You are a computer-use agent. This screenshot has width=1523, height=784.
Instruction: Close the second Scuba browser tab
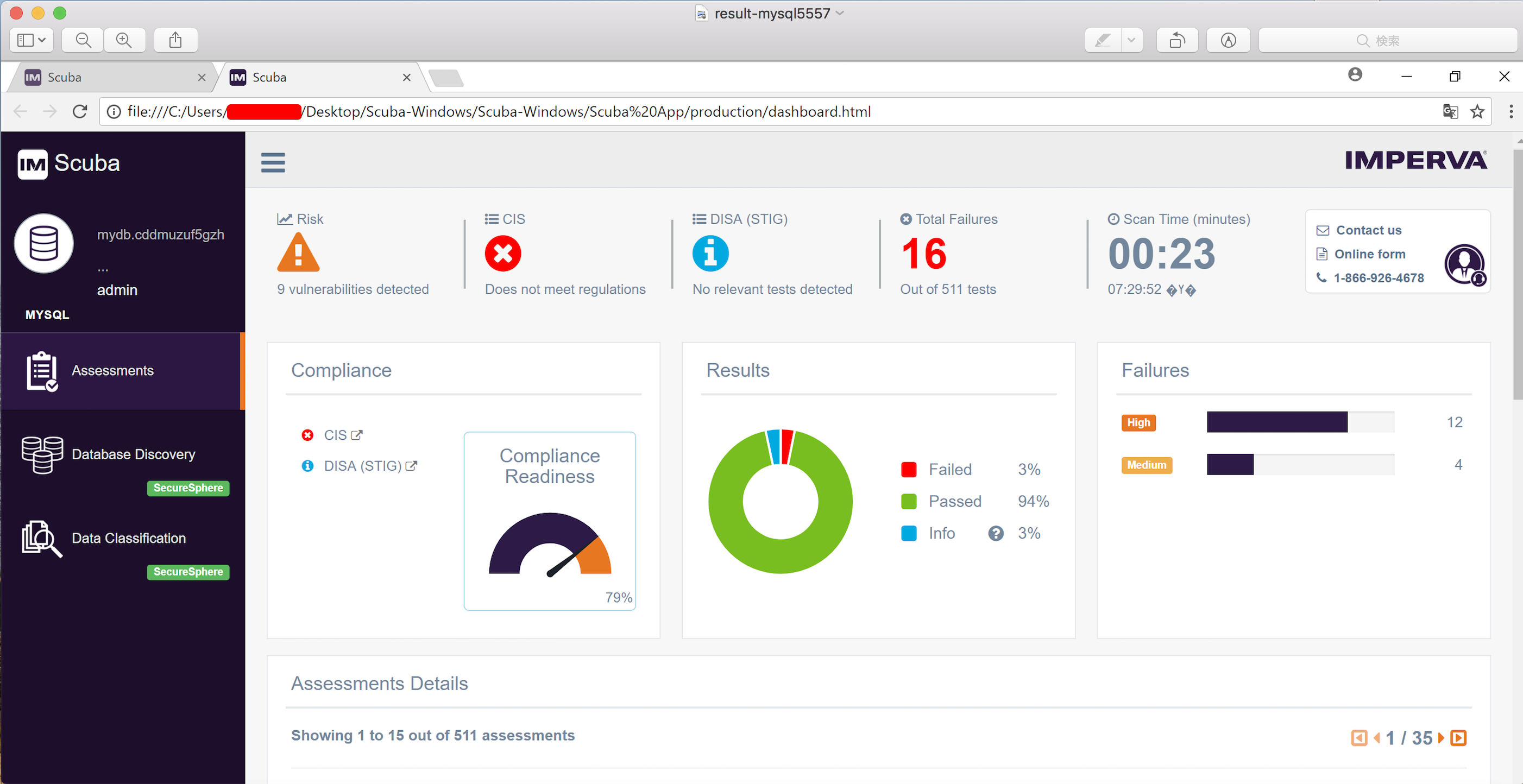[406, 78]
